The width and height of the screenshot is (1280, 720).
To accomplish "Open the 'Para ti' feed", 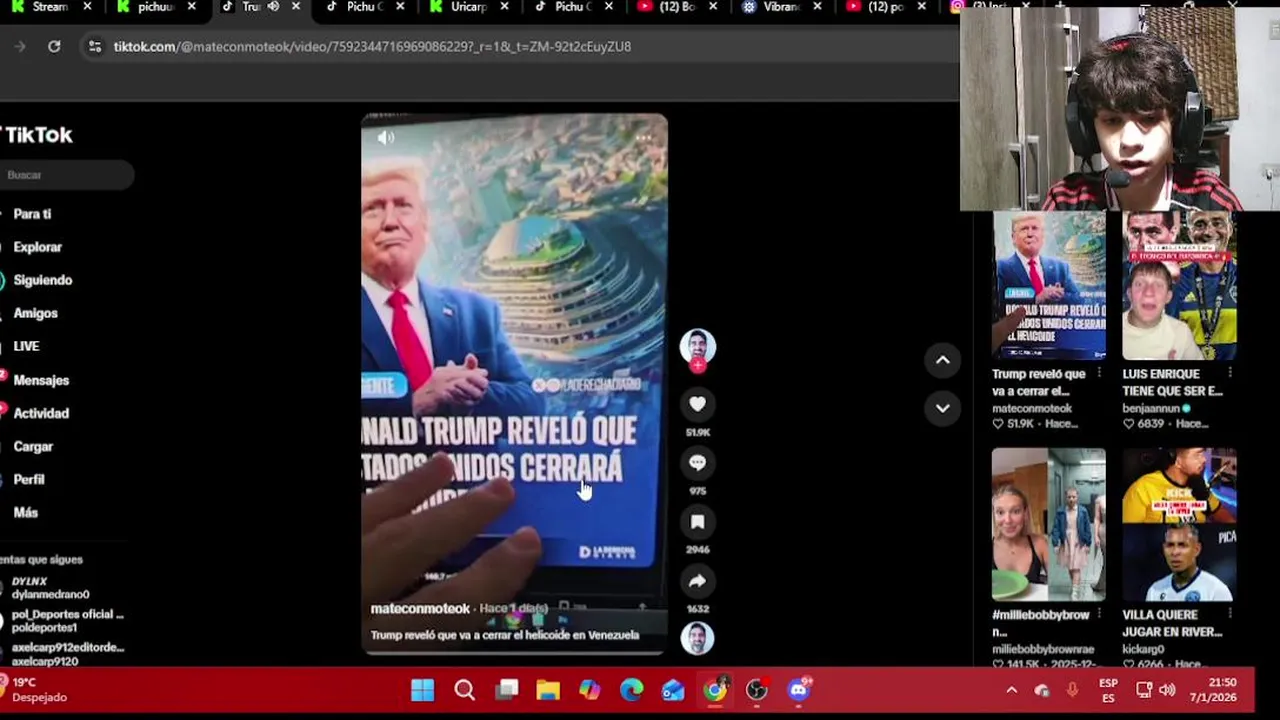I will 32,214.
